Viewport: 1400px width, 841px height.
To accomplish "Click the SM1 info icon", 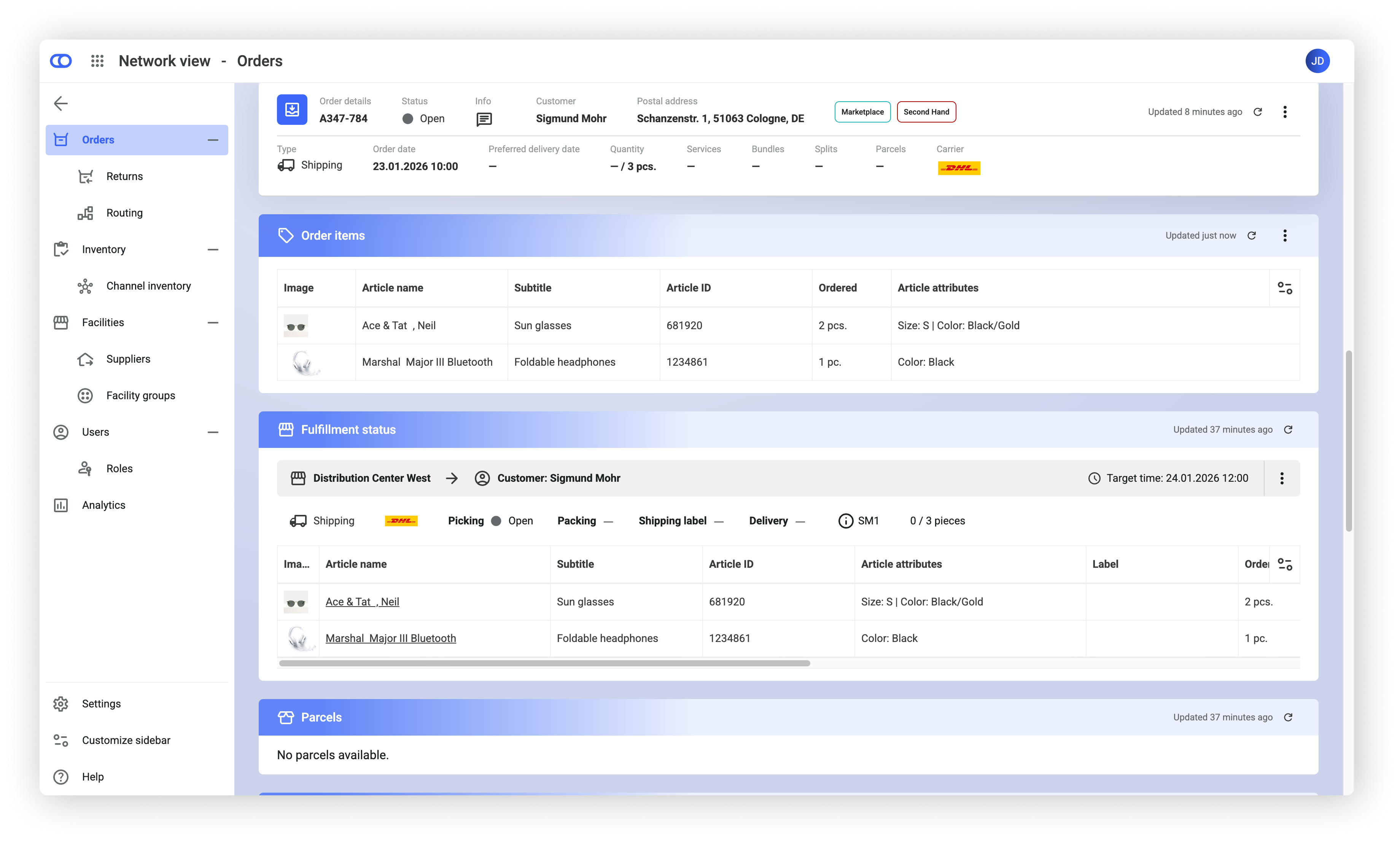I will [845, 521].
